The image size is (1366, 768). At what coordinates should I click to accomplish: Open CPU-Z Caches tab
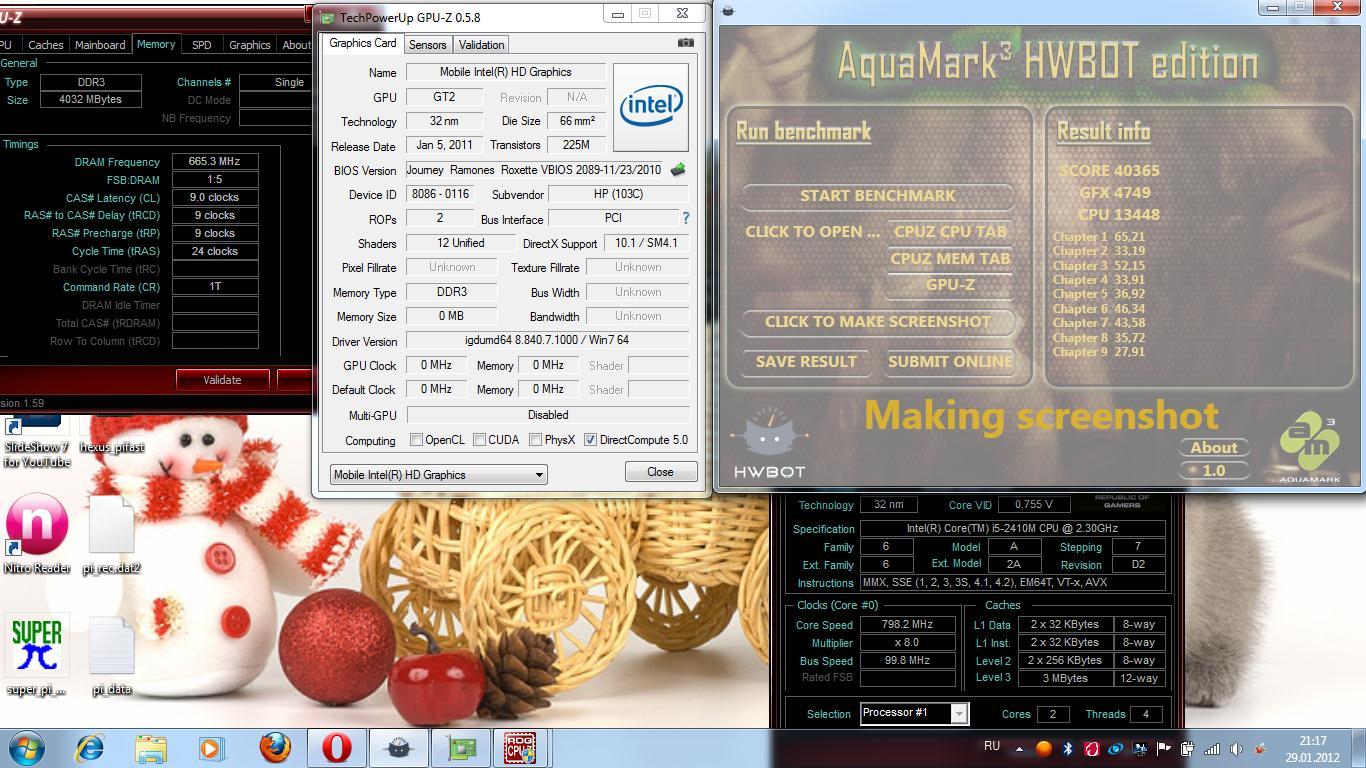pyautogui.click(x=45, y=45)
